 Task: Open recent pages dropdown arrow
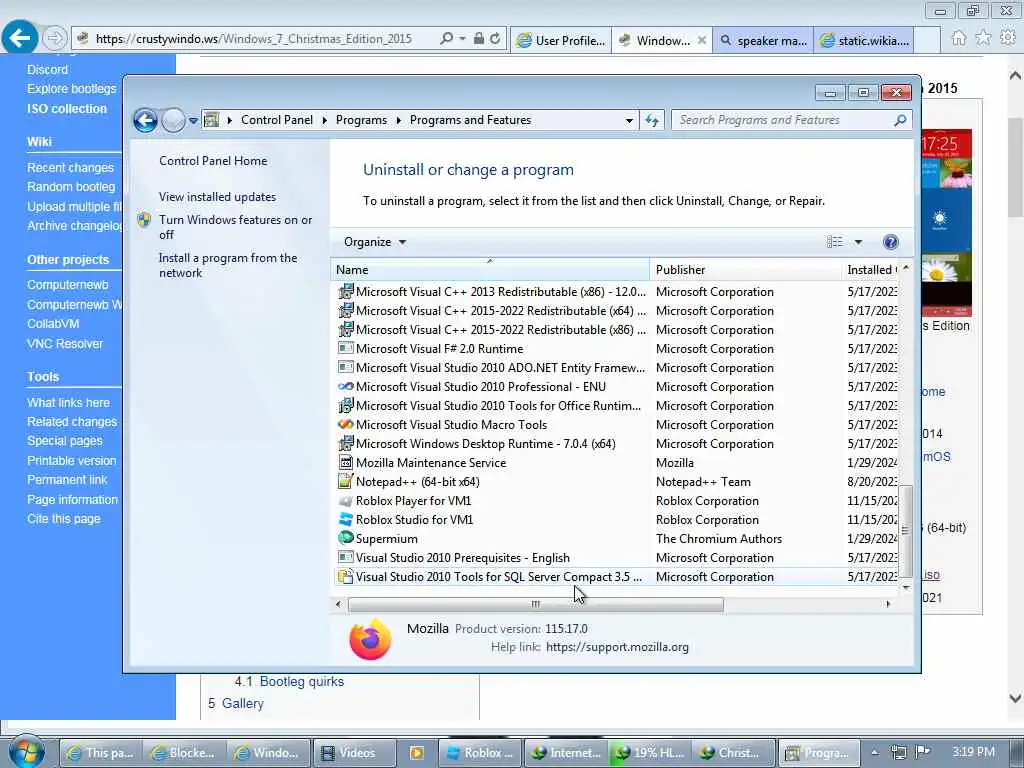193,121
